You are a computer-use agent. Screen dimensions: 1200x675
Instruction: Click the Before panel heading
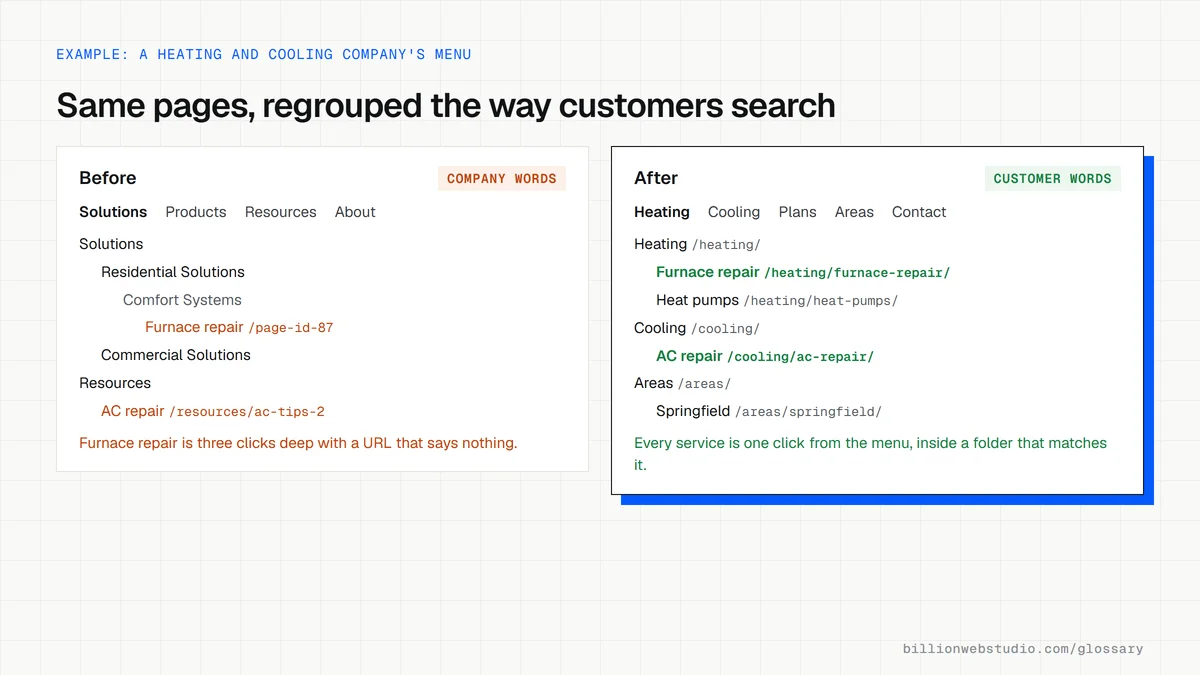108,178
